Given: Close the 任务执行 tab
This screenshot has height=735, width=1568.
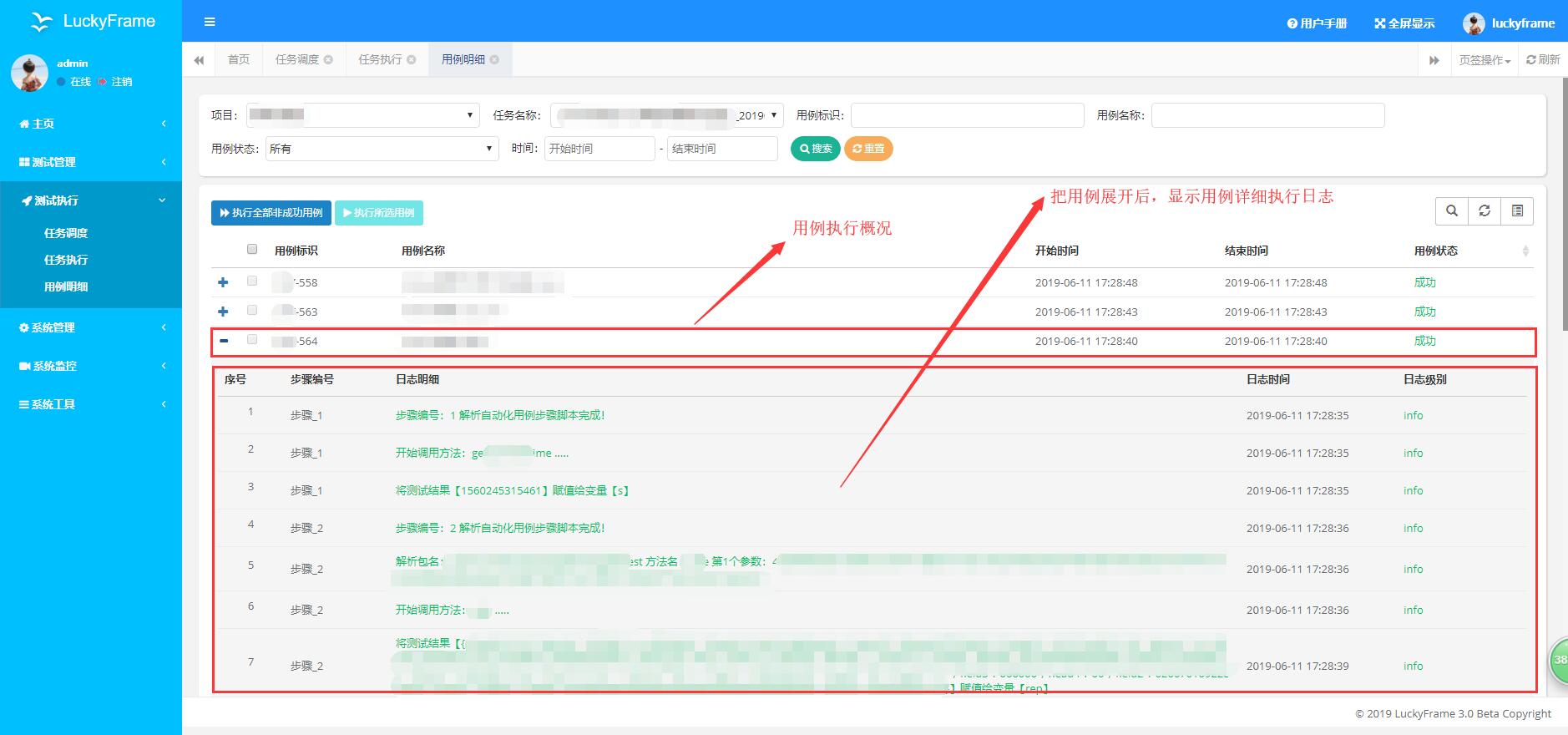Looking at the screenshot, I should coord(411,59).
